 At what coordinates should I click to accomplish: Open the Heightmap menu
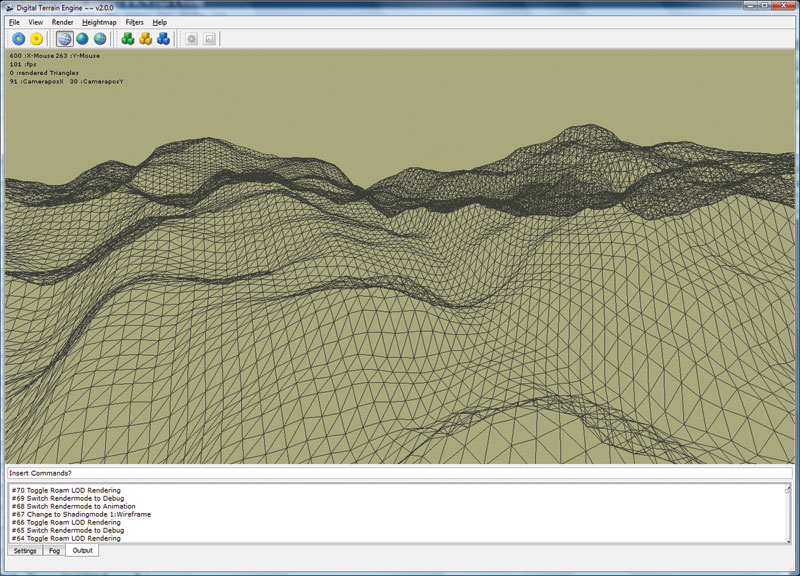(99, 22)
